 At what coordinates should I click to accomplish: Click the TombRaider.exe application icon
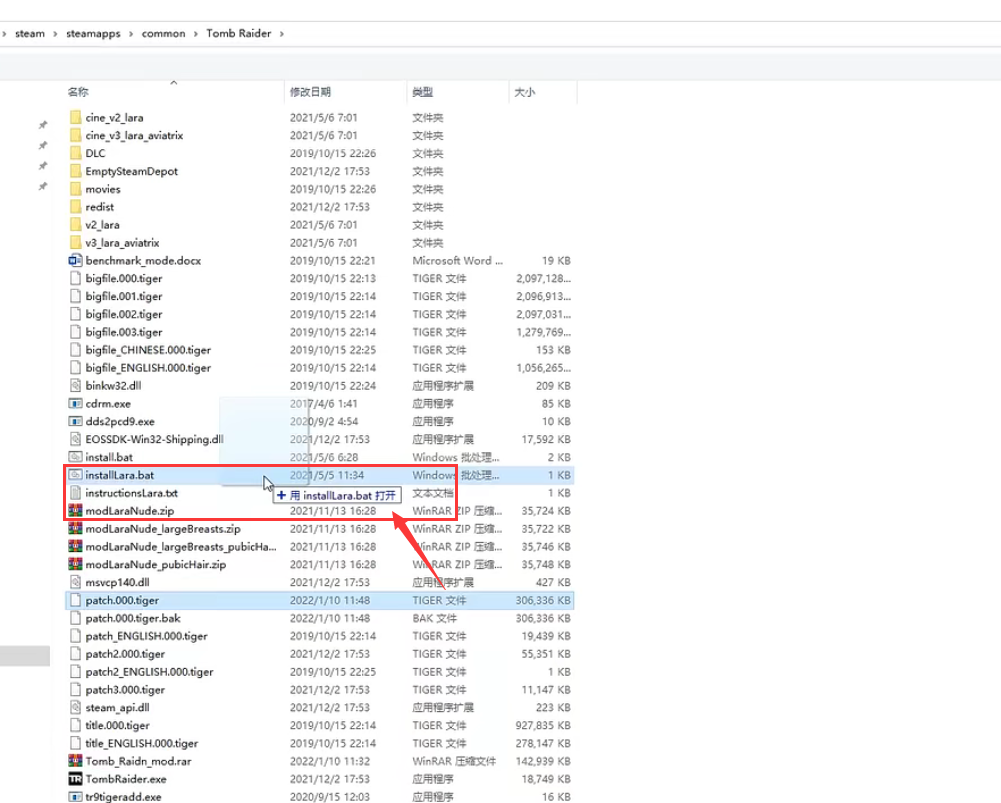click(75, 779)
